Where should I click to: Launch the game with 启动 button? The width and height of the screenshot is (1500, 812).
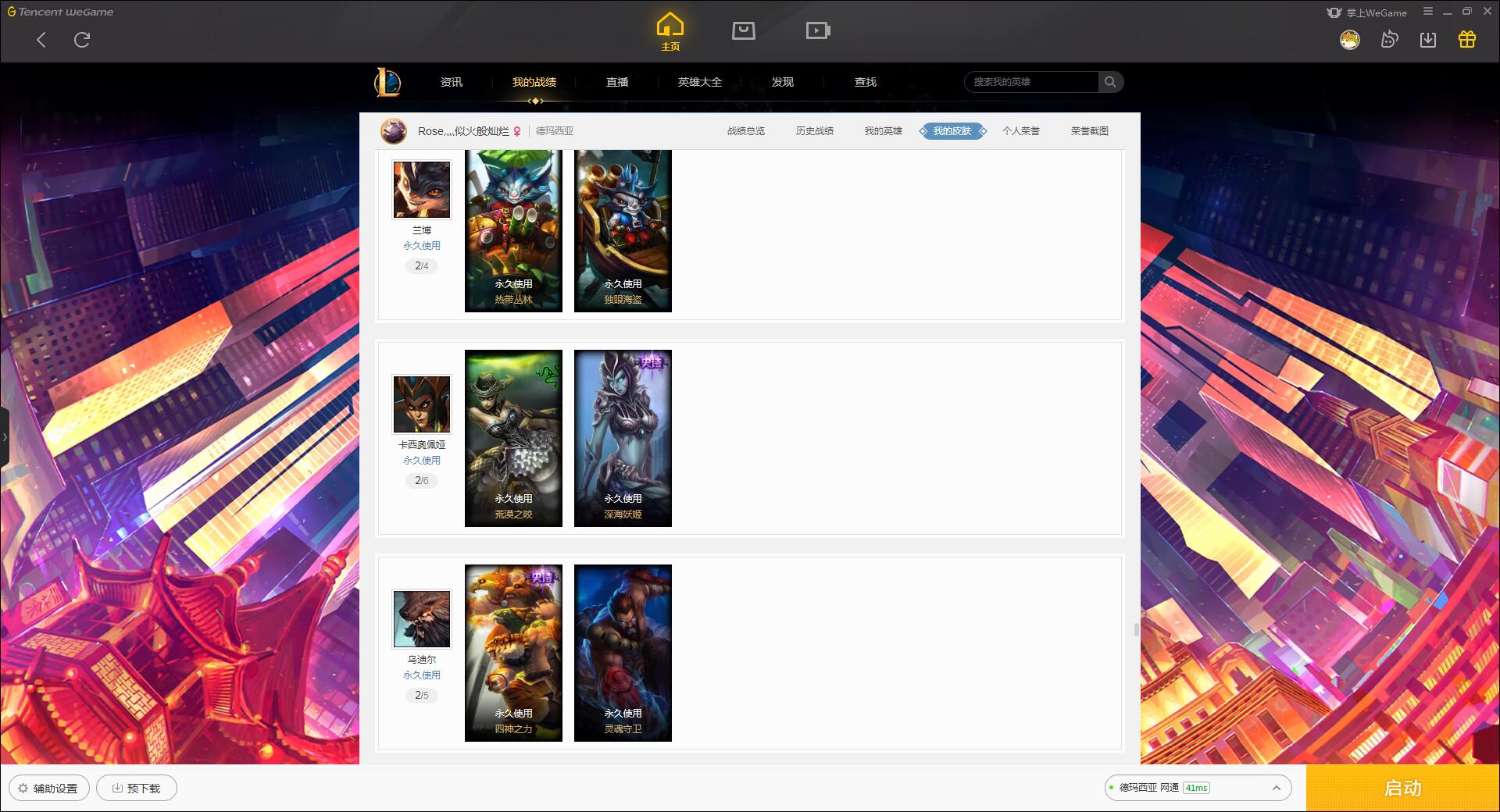coord(1402,788)
